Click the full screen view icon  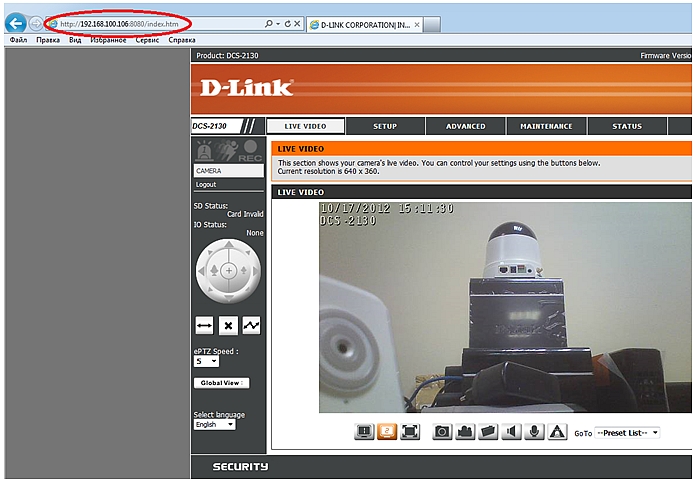coord(410,432)
